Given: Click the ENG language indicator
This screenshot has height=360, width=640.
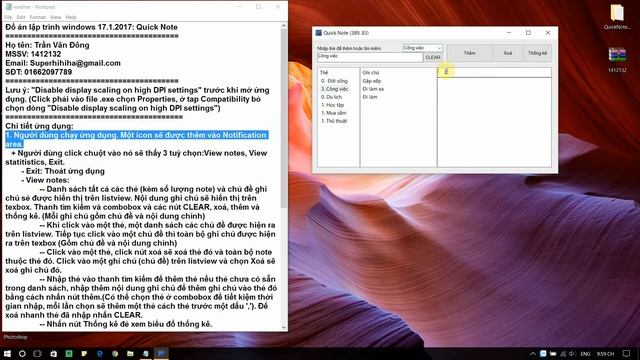Looking at the screenshot, I should click(585, 354).
